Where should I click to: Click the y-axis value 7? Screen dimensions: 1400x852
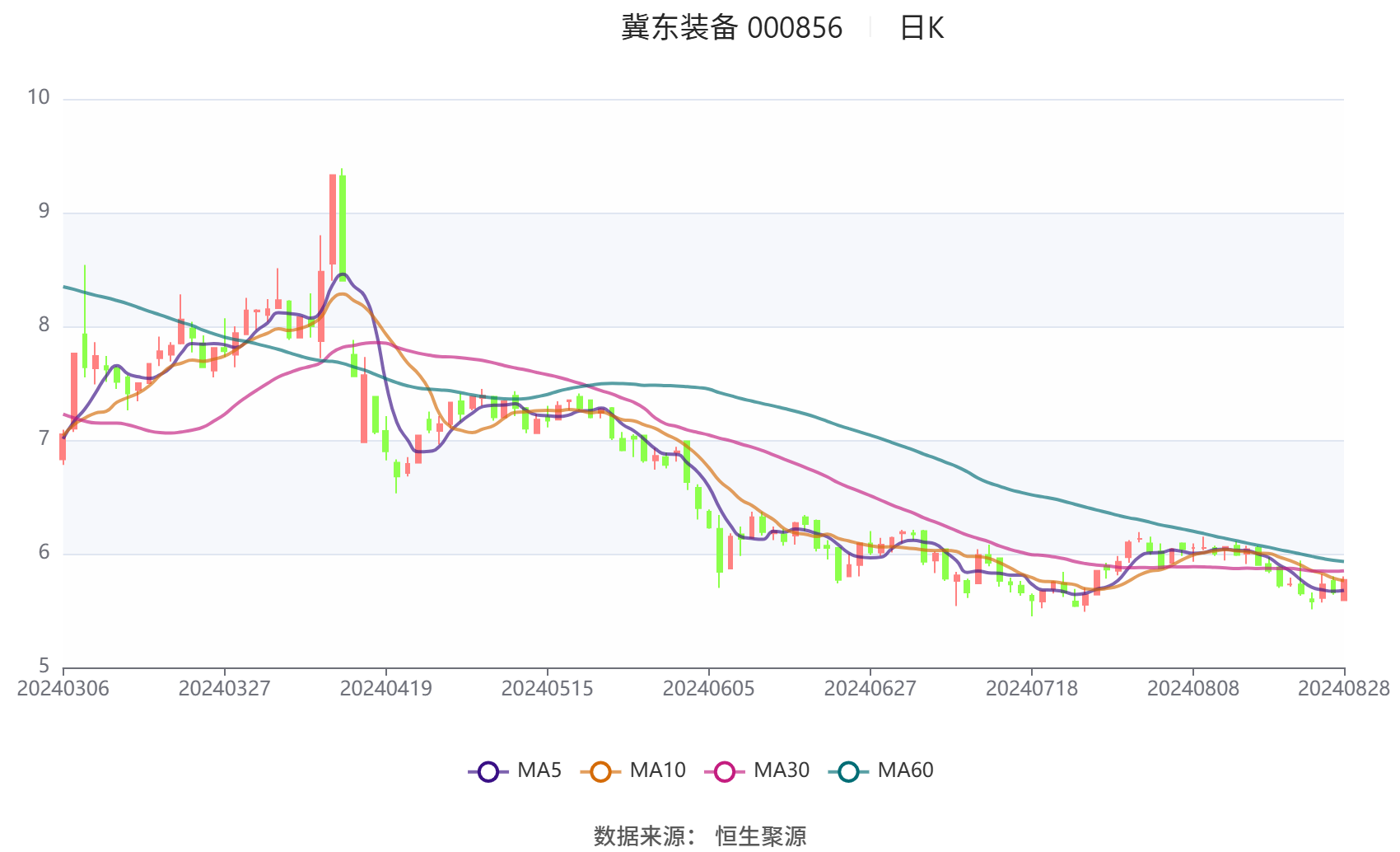[44, 438]
